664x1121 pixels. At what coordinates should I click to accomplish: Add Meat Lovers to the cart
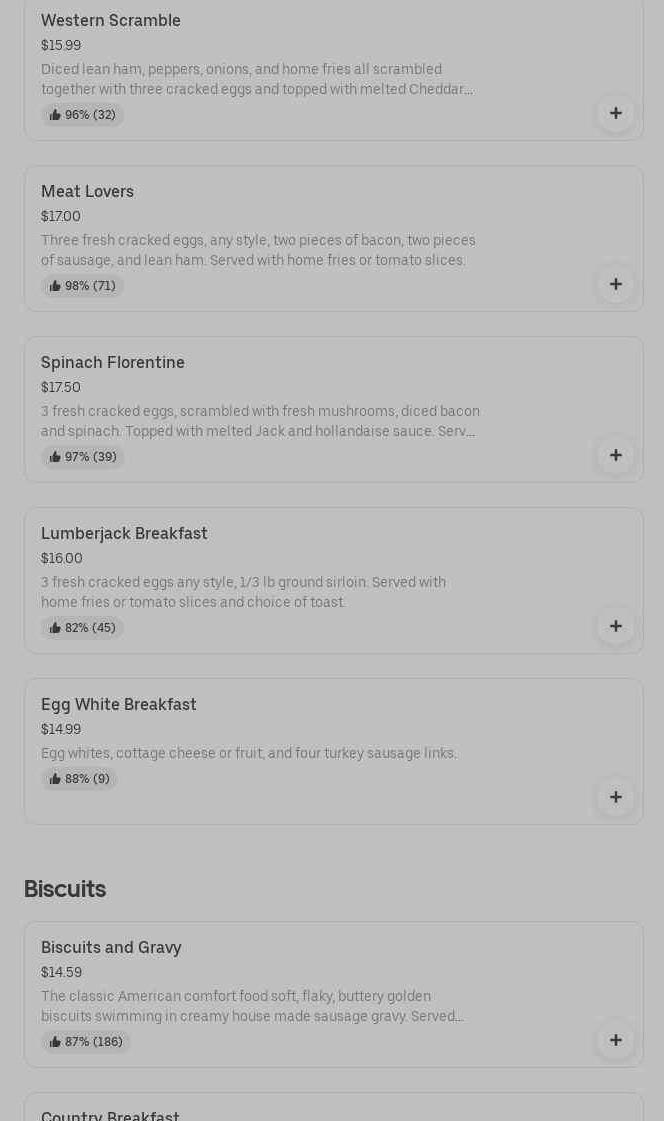[615, 284]
